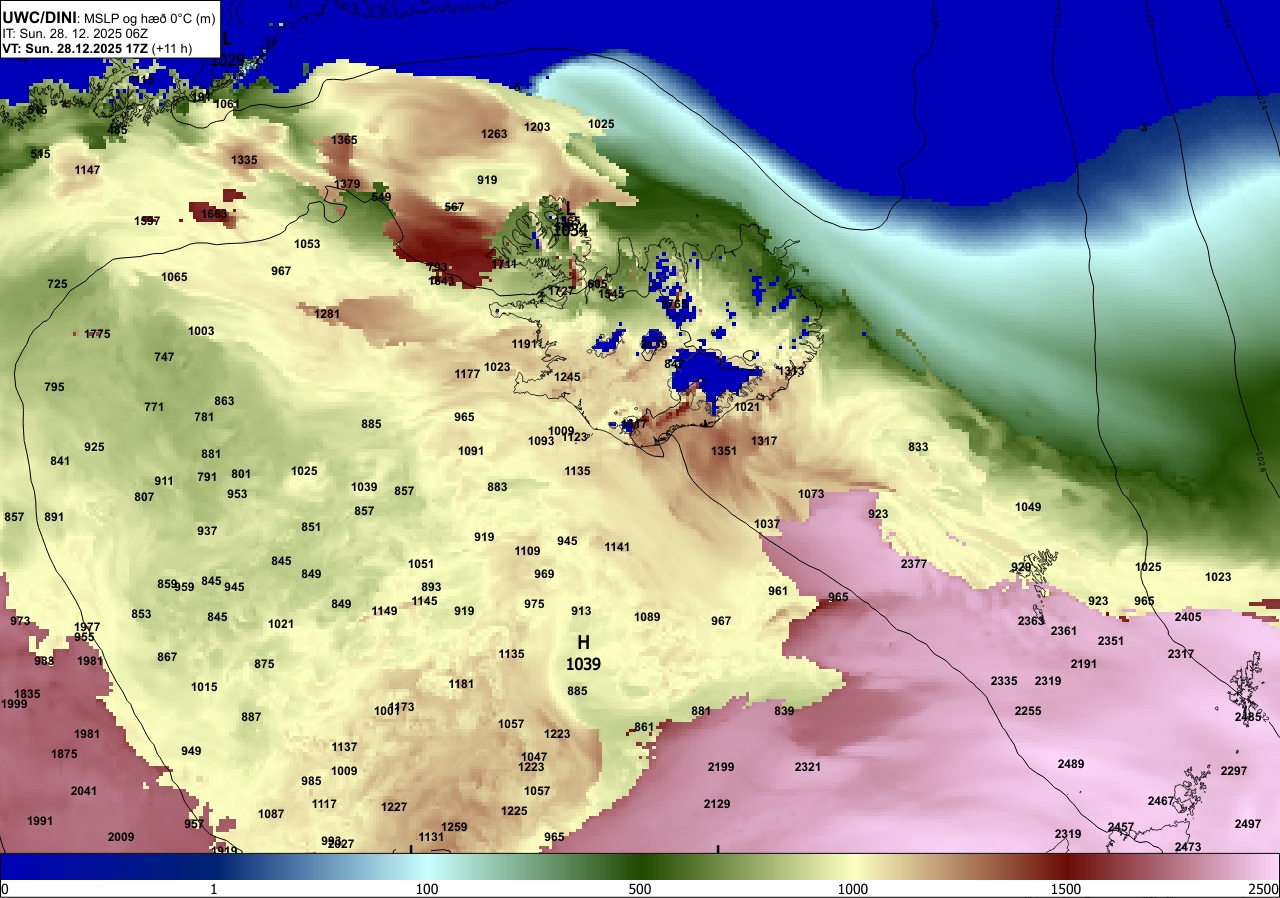
Task: Click the height value 1263
Action: click(494, 134)
